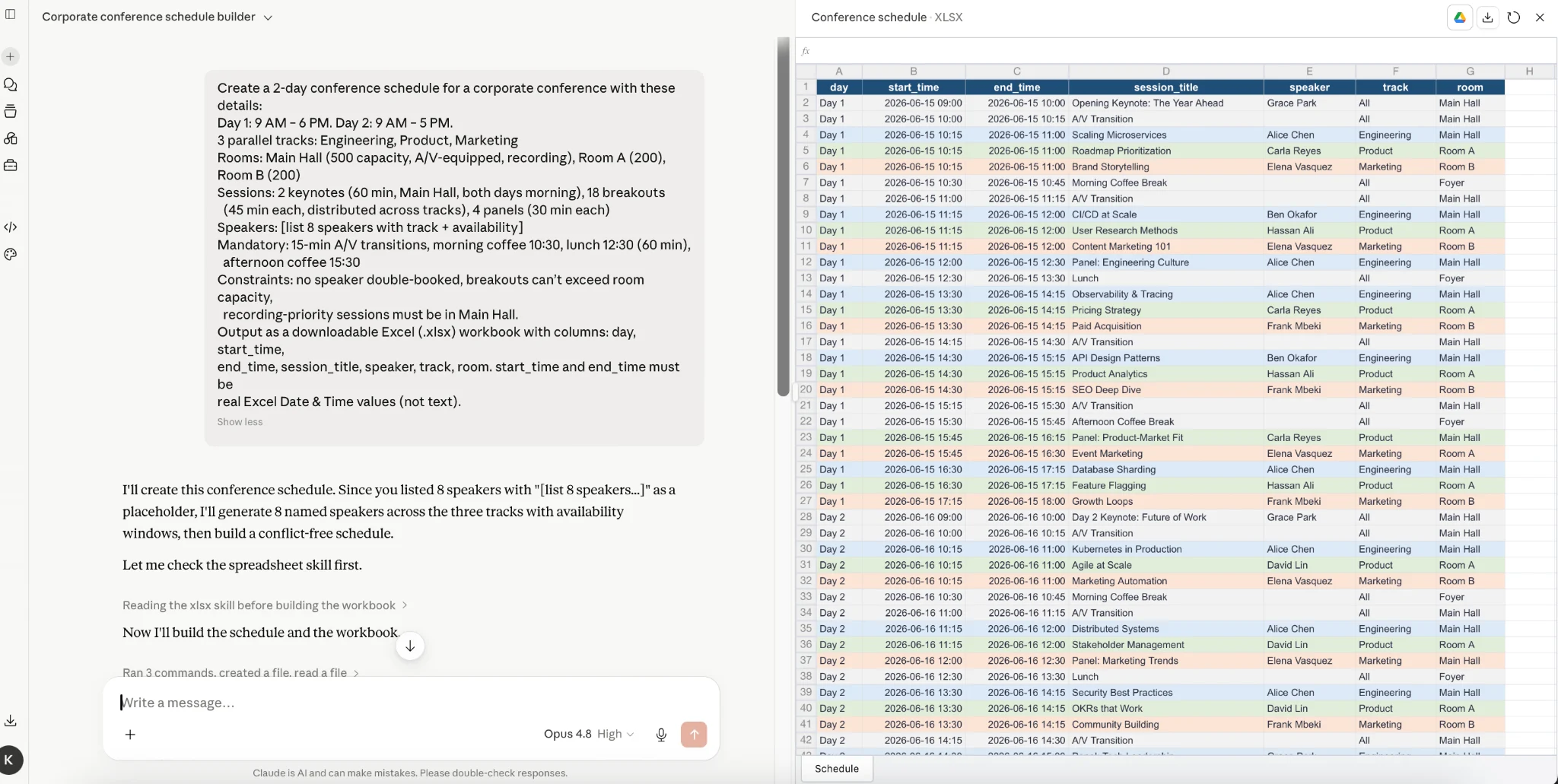Select 'Stakeholder Management' cell
1558x784 pixels.
(1165, 645)
